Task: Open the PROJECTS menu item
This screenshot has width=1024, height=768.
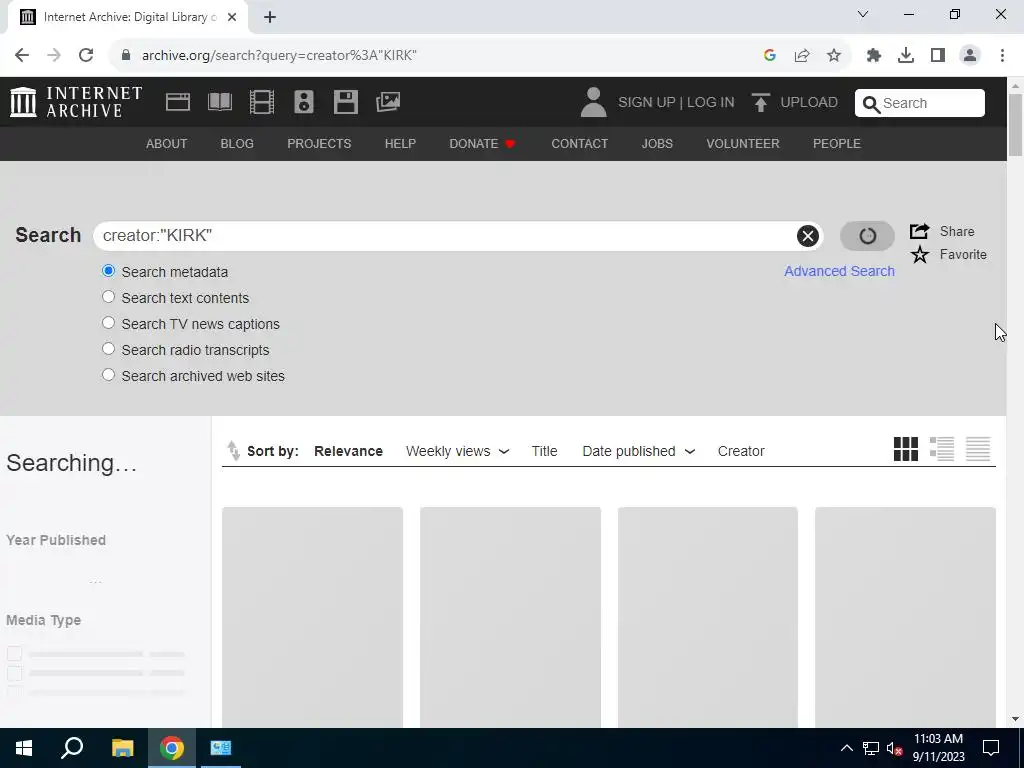Action: click(x=319, y=144)
